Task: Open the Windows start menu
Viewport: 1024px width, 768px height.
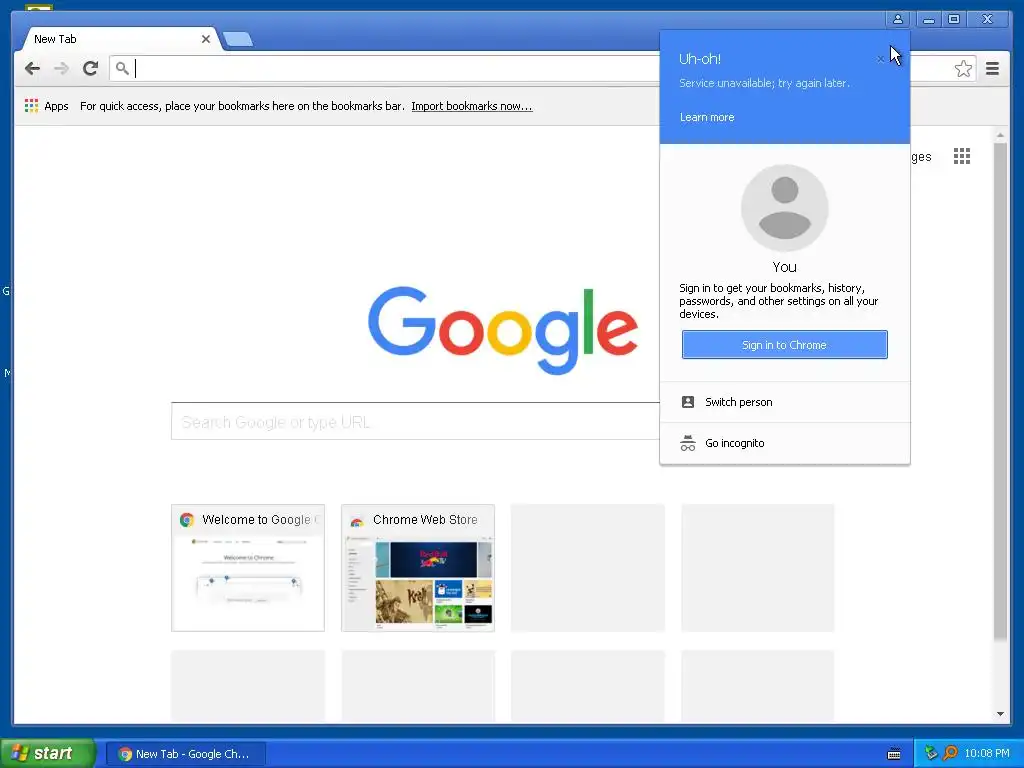Action: (47, 754)
